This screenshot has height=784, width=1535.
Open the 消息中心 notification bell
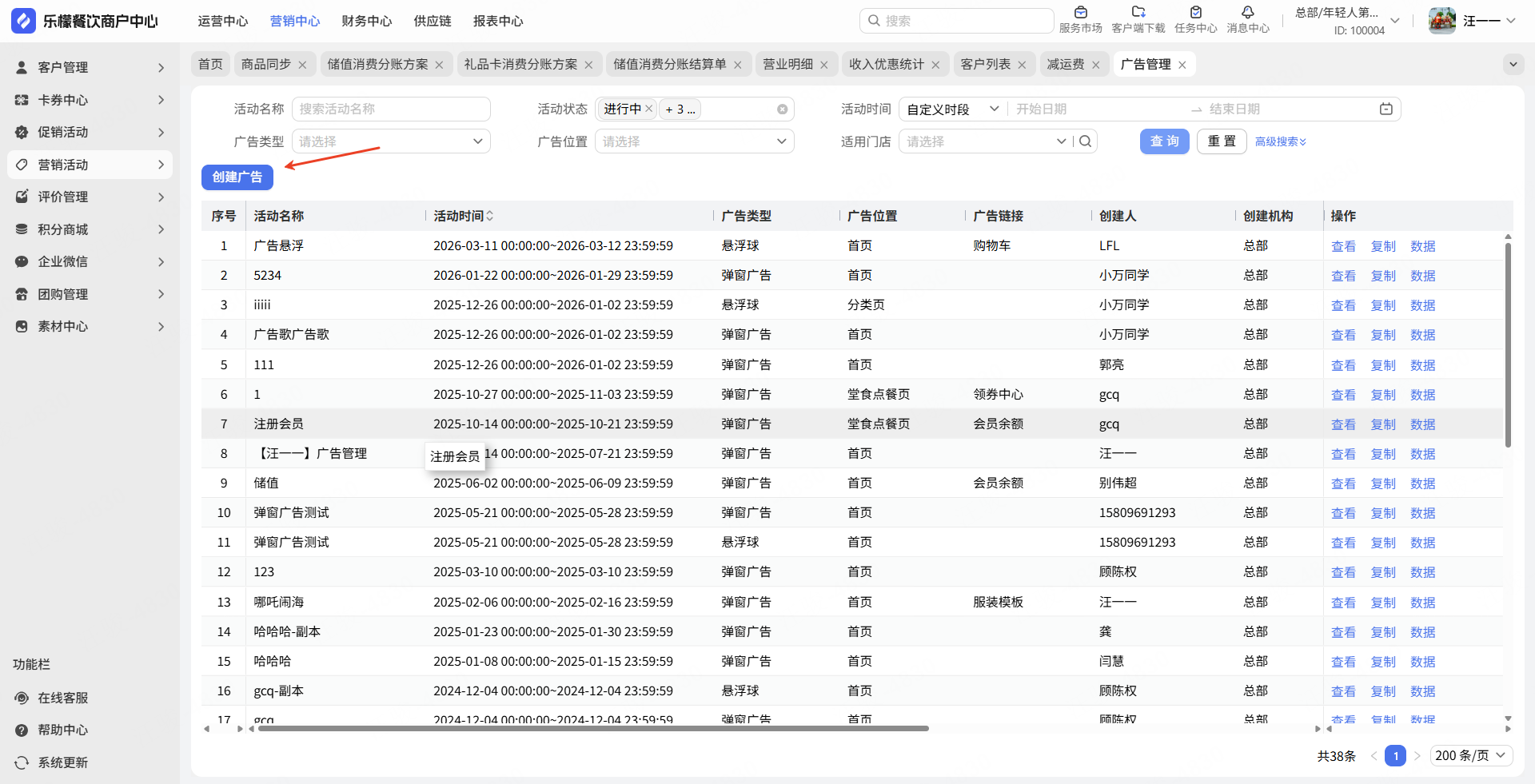point(1247,13)
